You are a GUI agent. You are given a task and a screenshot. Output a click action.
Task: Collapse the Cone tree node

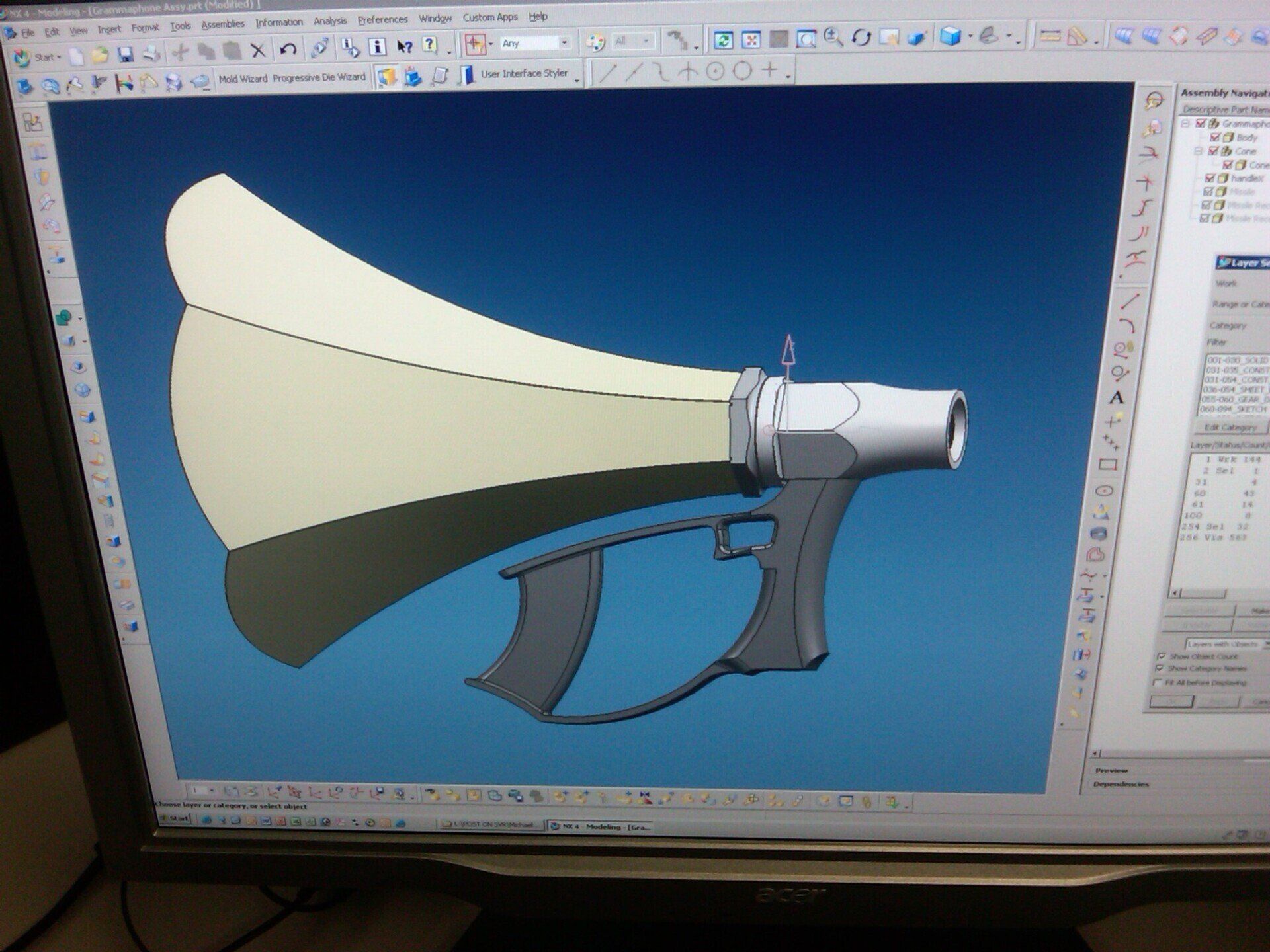[1198, 151]
